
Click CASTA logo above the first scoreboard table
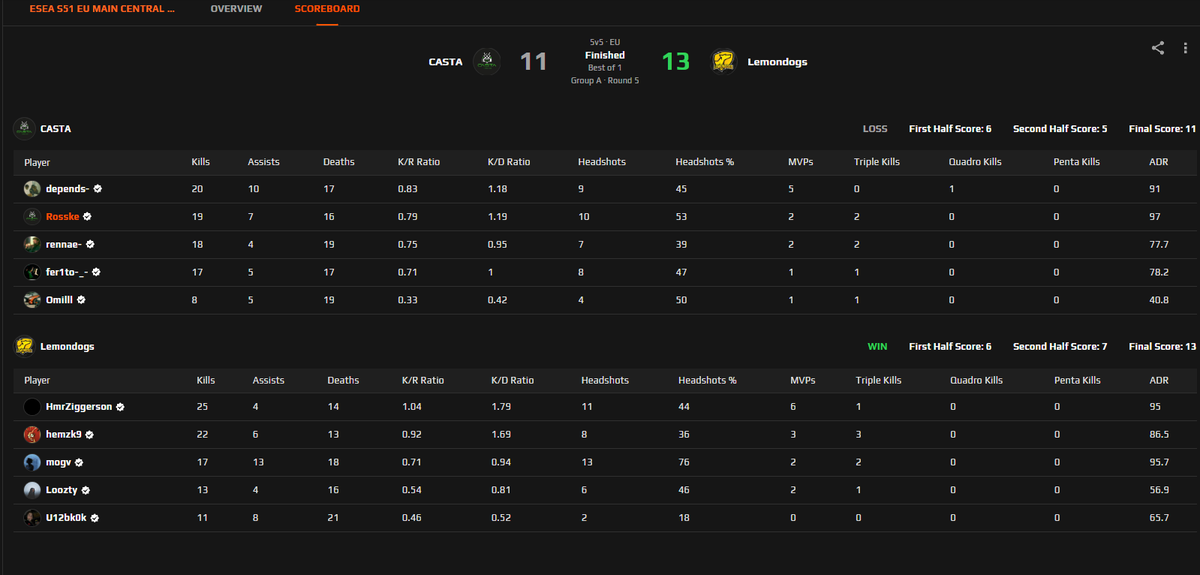(24, 128)
